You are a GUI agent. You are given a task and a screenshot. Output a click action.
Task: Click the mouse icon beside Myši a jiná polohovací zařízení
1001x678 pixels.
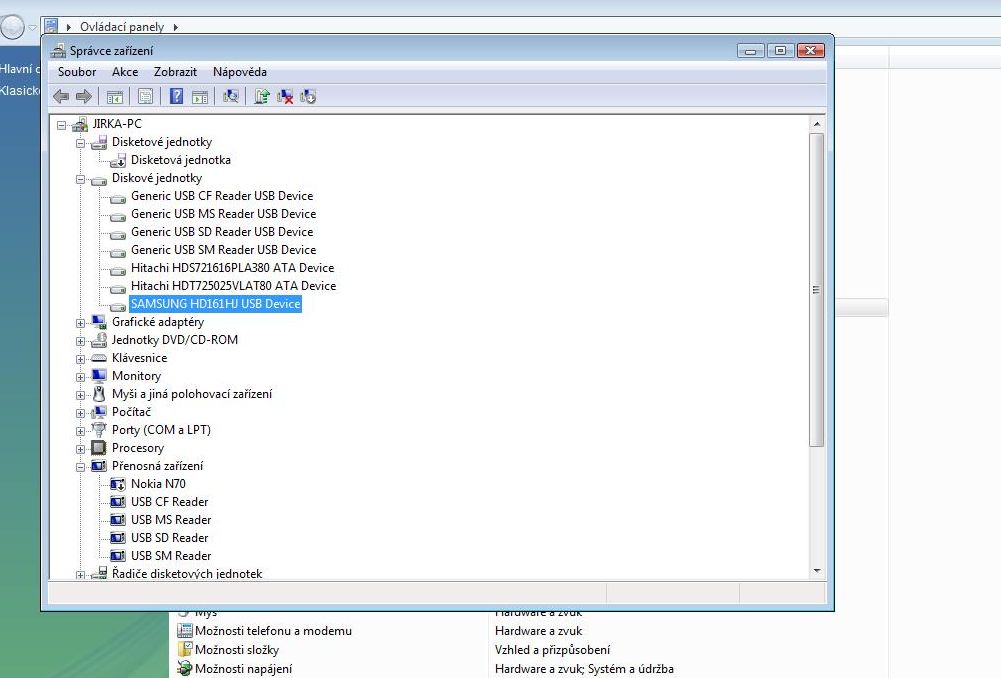point(99,393)
